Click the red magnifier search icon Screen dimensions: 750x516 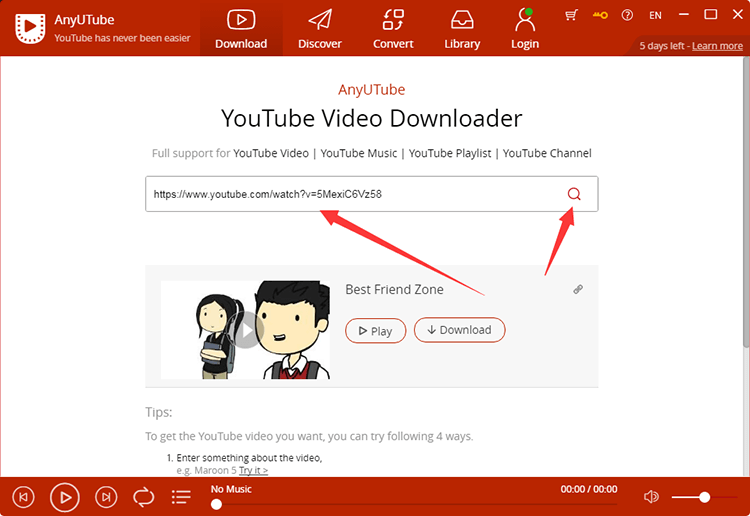[x=574, y=194]
